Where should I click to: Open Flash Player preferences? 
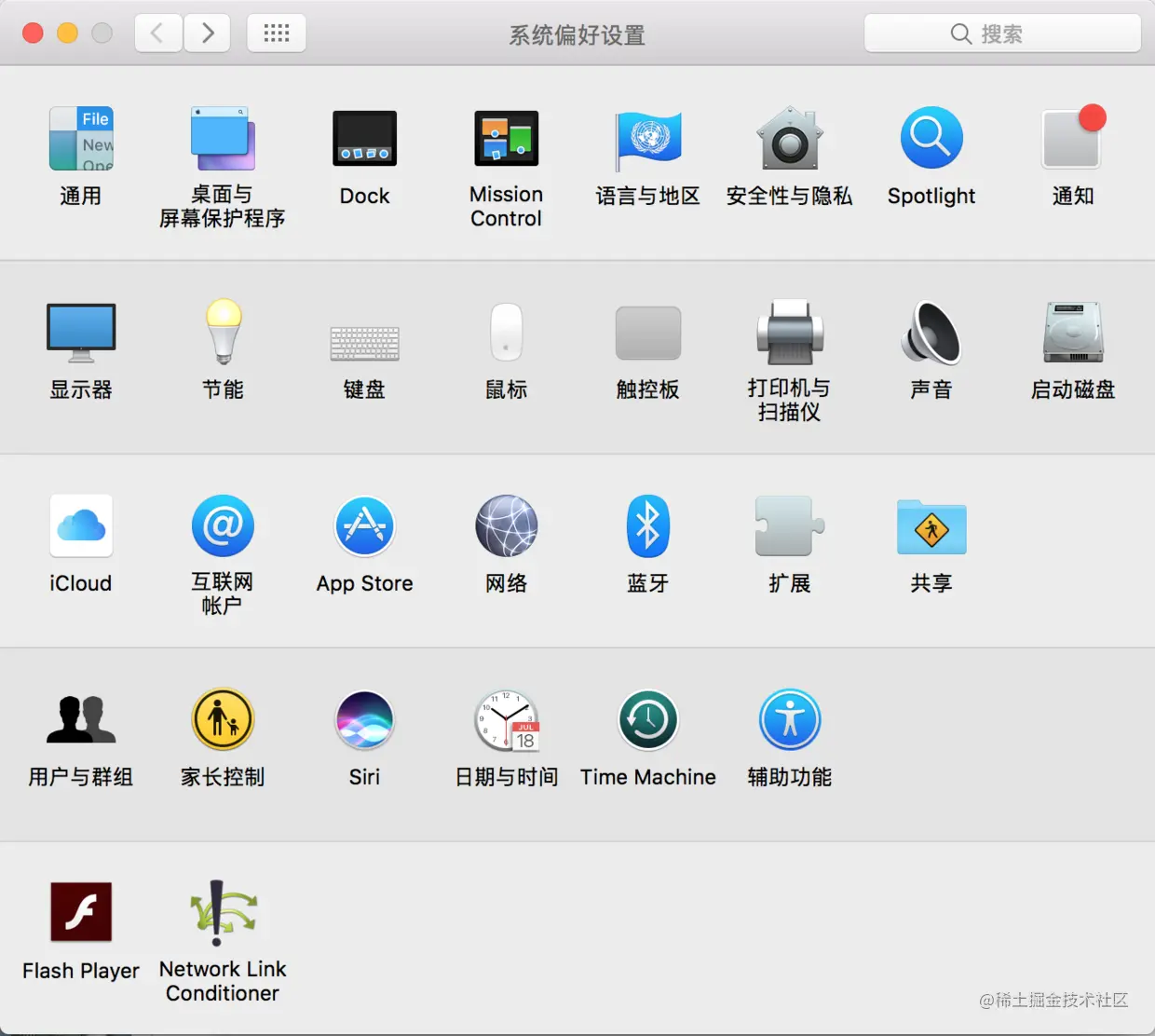click(81, 912)
